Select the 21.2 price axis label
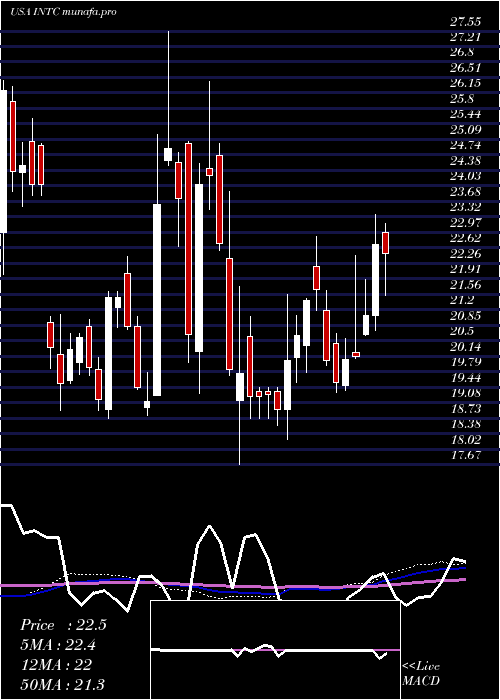500x700 pixels. point(462,300)
